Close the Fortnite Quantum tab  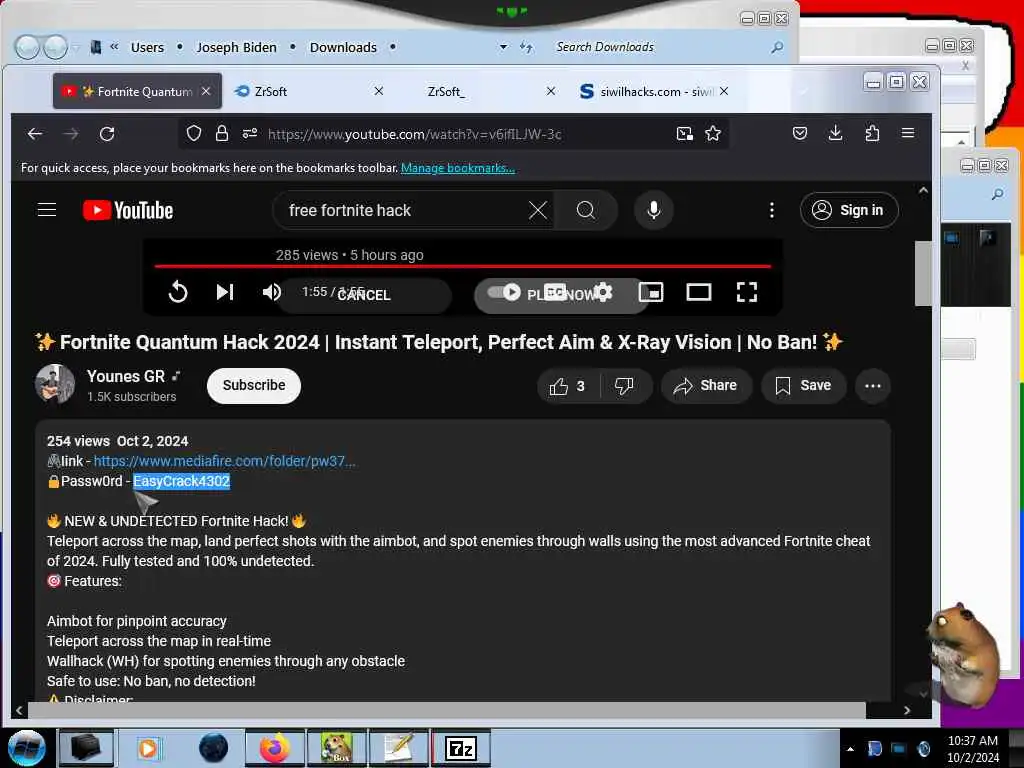[206, 91]
